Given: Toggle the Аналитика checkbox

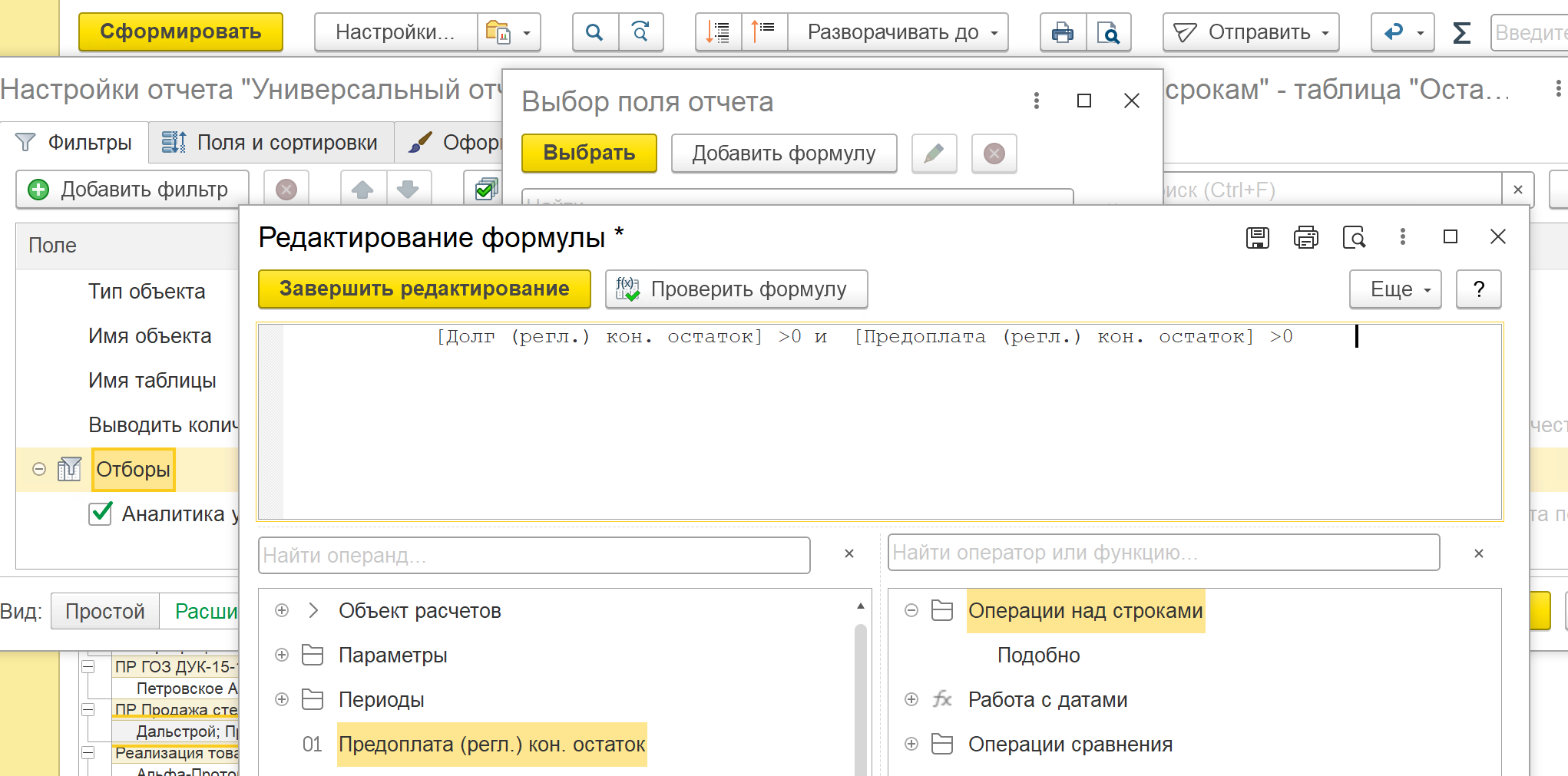Looking at the screenshot, I should [101, 513].
